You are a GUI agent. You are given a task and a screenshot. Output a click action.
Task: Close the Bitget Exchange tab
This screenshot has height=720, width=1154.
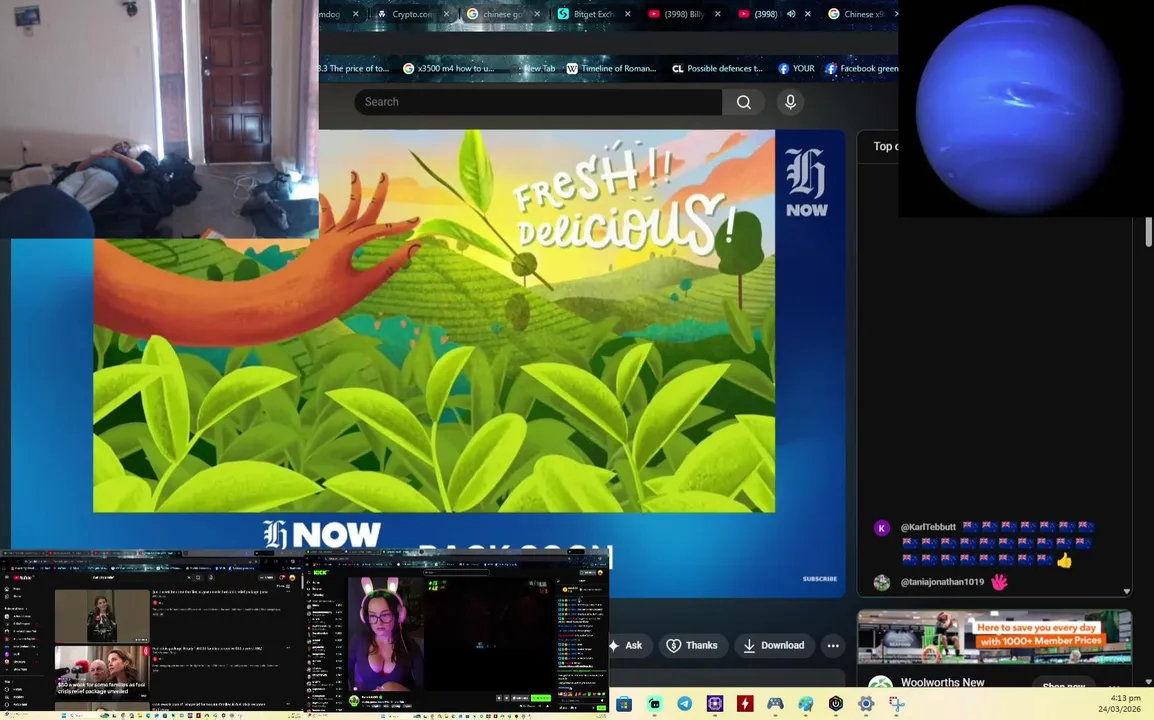[627, 14]
